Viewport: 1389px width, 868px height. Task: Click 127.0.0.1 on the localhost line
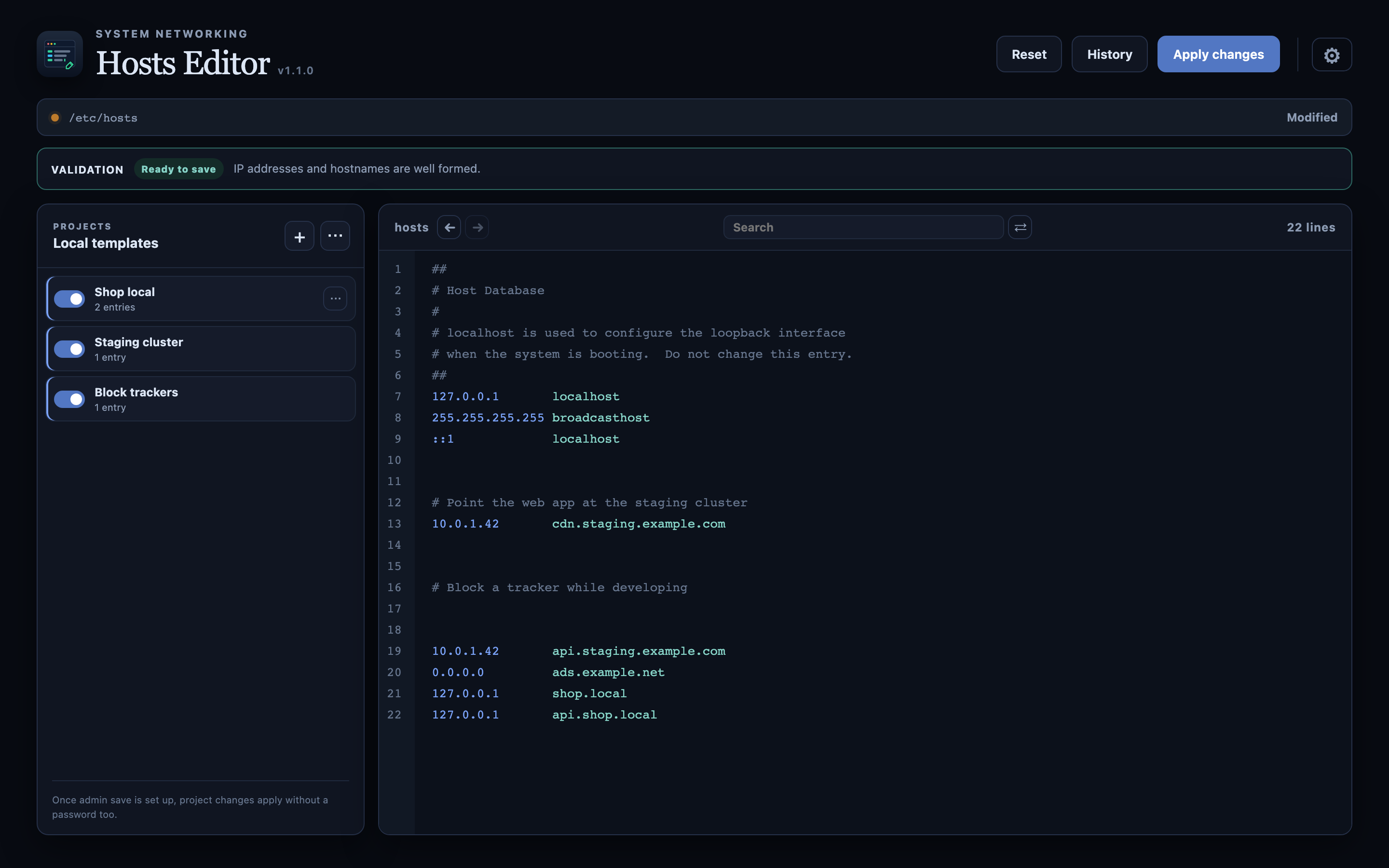click(465, 397)
